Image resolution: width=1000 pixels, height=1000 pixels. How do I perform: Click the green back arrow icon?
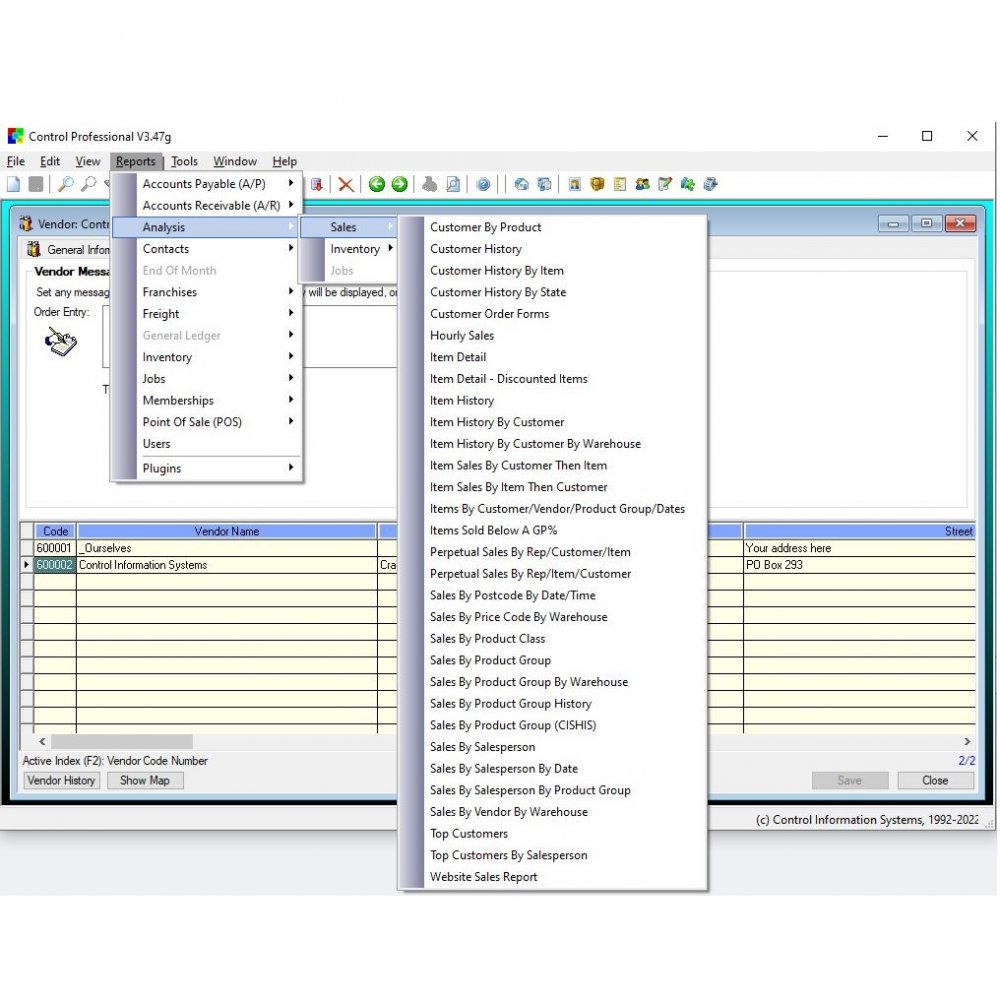click(x=376, y=184)
